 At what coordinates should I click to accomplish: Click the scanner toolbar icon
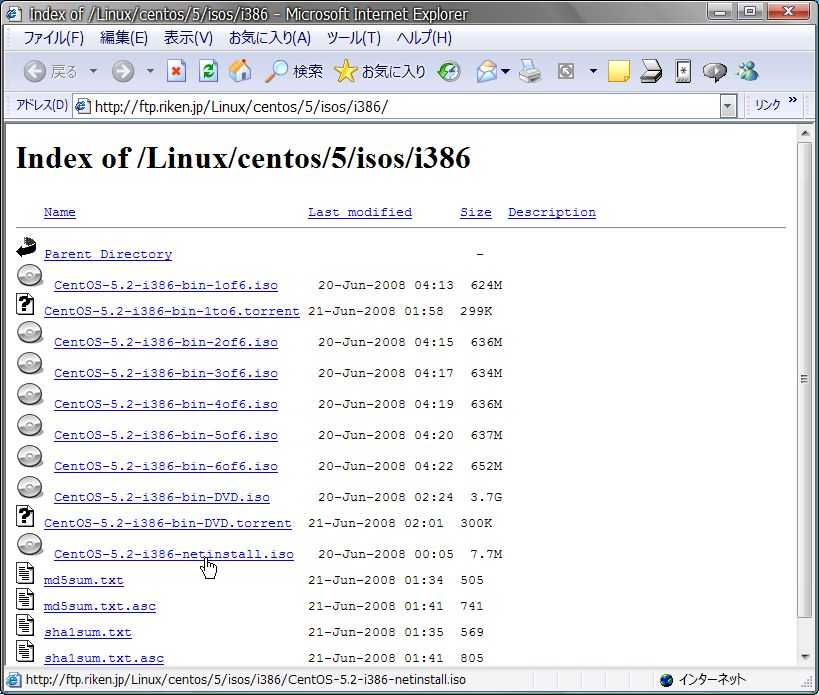(651, 71)
